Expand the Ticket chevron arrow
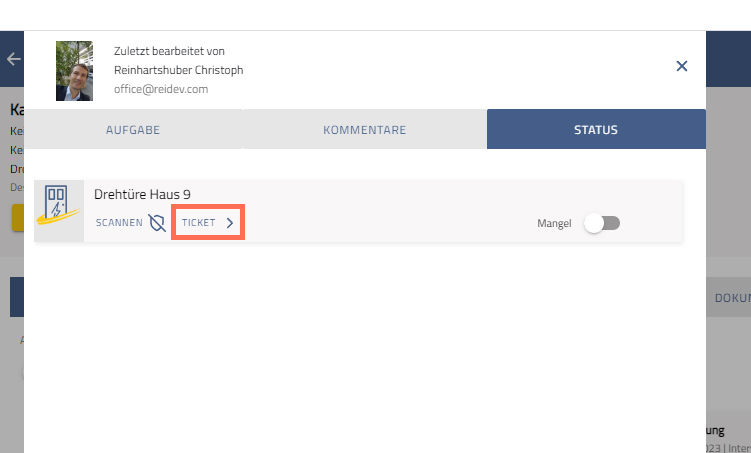751x453 pixels. [x=230, y=223]
